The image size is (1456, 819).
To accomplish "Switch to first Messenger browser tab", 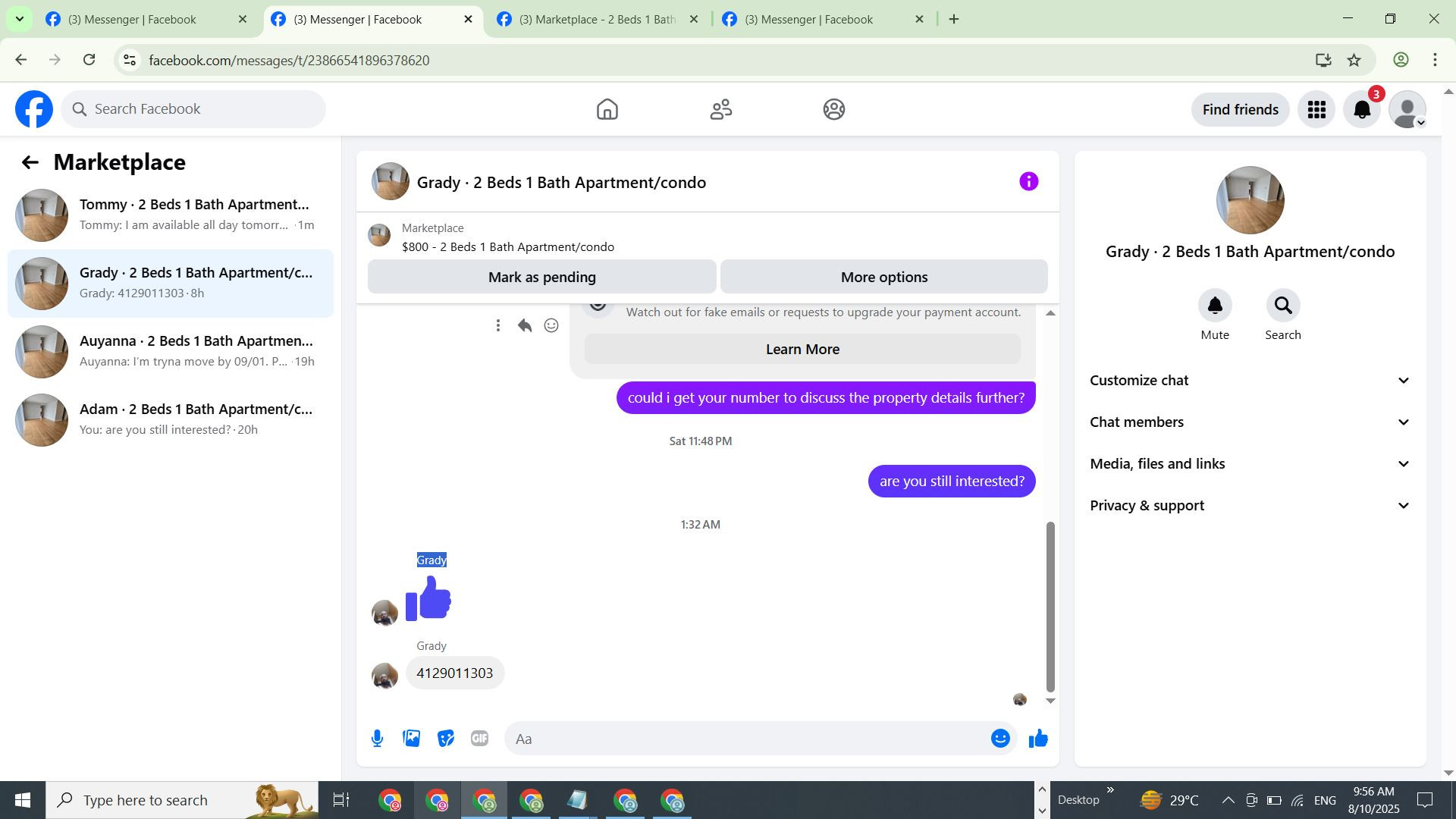I will pos(147,19).
